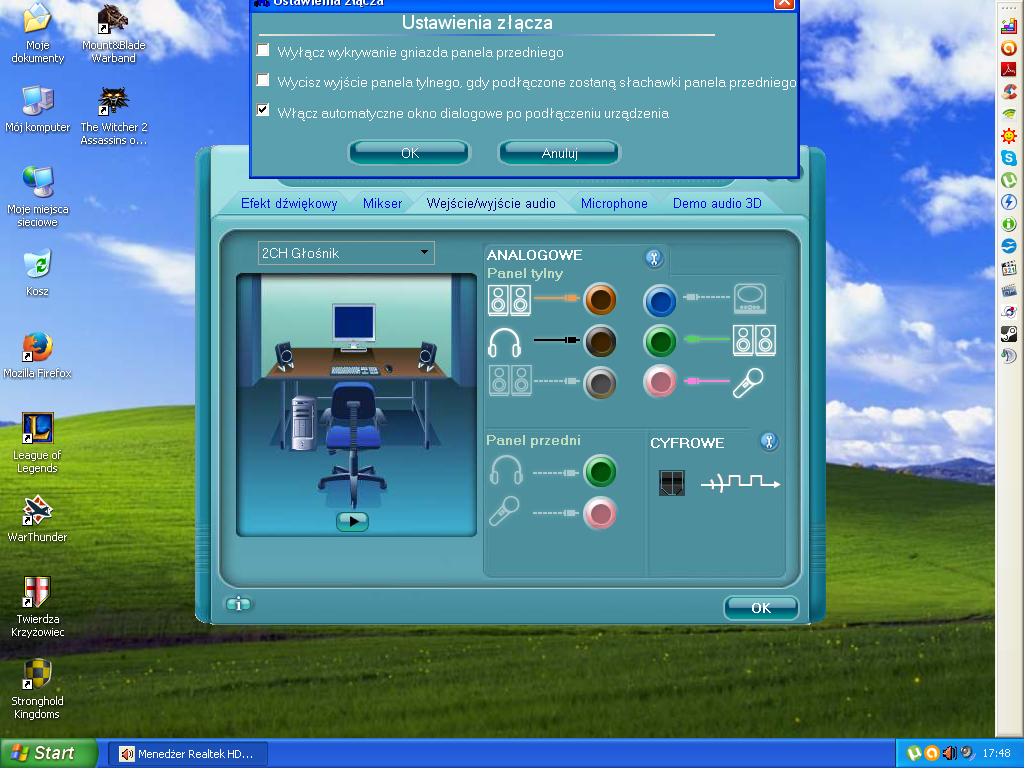Click the digital output icon in CYFROWE area
Screen dimensions: 1025x769
point(670,483)
